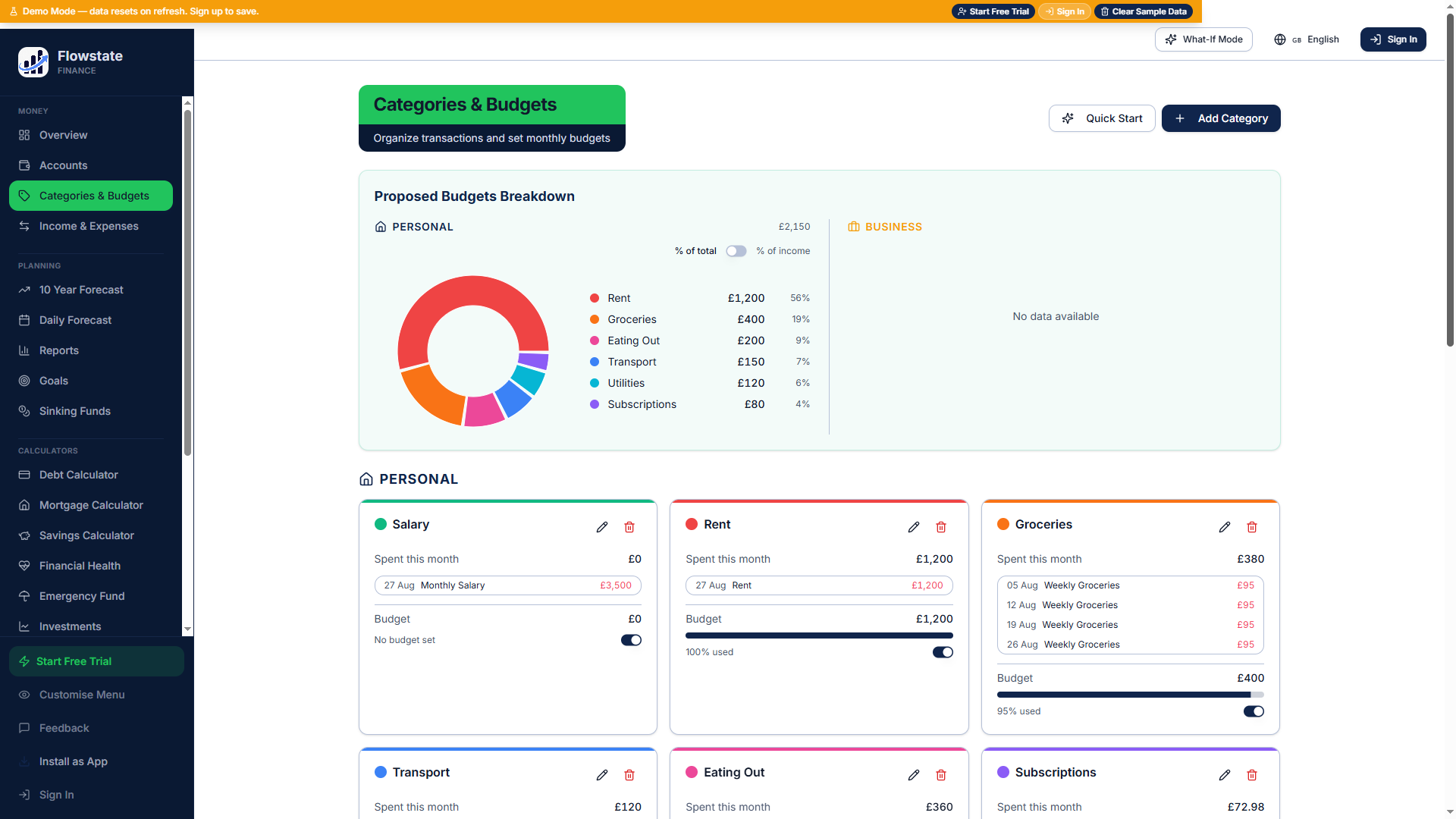1456x819 pixels.
Task: Open the Groceries edit pencil icon
Action: coord(1225,527)
